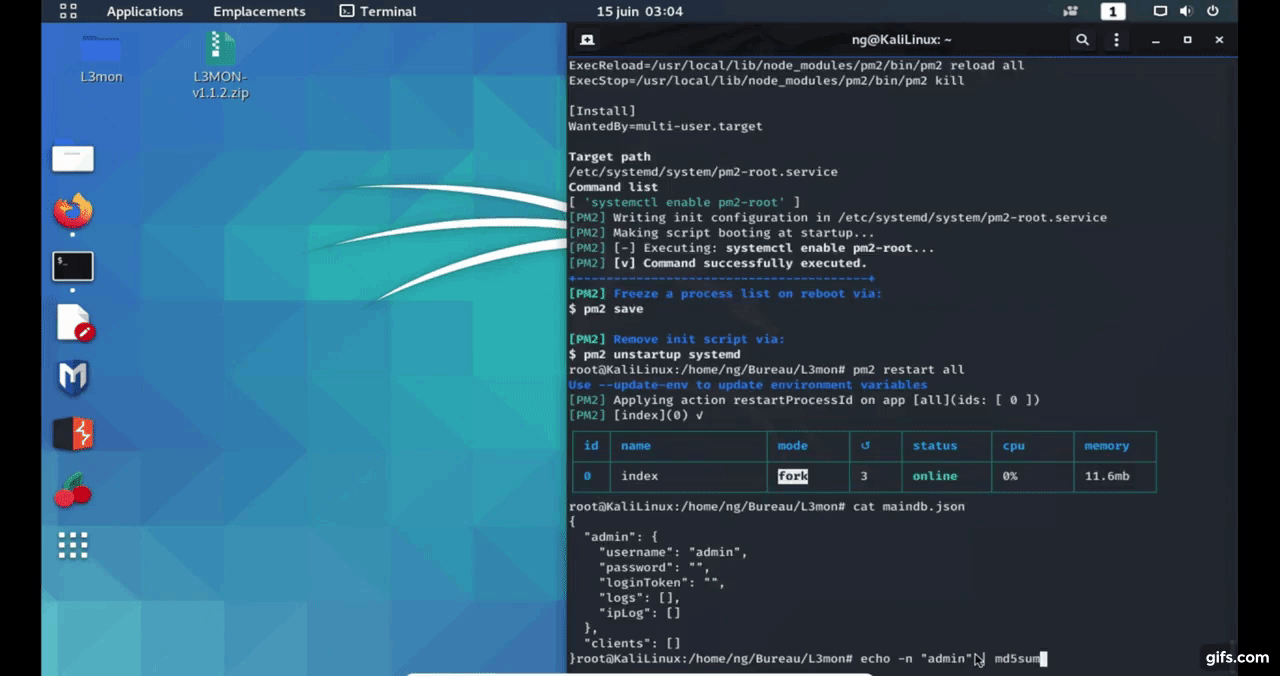The image size is (1280, 676).
Task: Click the 'memory' column header
Action: (x=1107, y=446)
